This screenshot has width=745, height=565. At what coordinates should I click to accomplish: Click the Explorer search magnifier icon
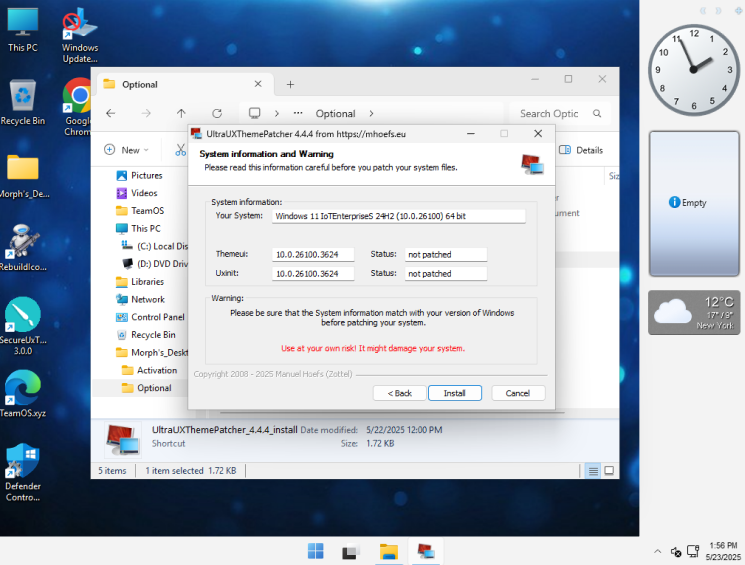click(597, 113)
